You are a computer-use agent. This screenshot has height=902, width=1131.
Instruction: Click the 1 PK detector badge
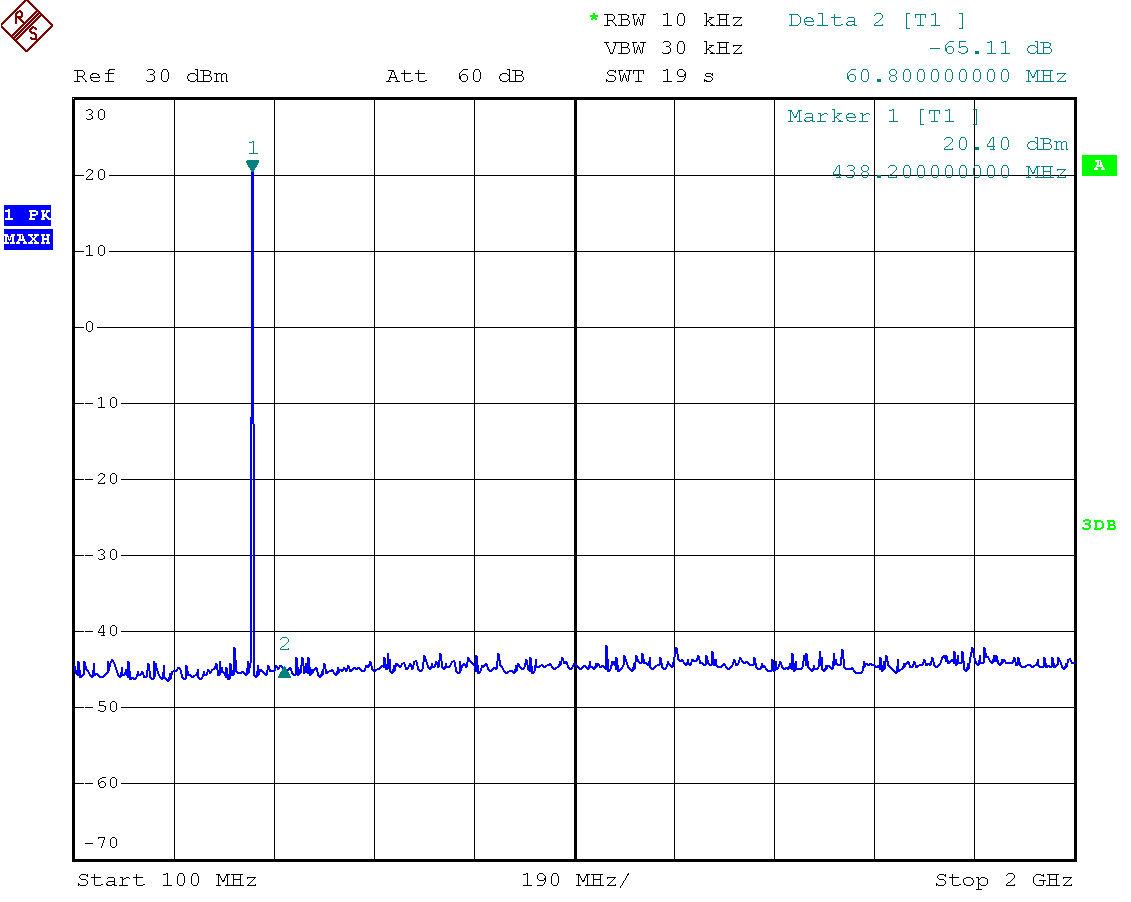tap(28, 215)
